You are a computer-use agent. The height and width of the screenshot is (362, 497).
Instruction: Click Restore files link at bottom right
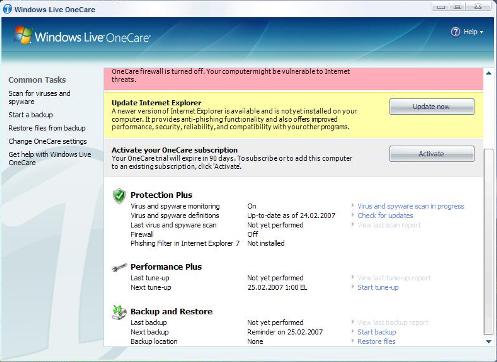coord(376,341)
